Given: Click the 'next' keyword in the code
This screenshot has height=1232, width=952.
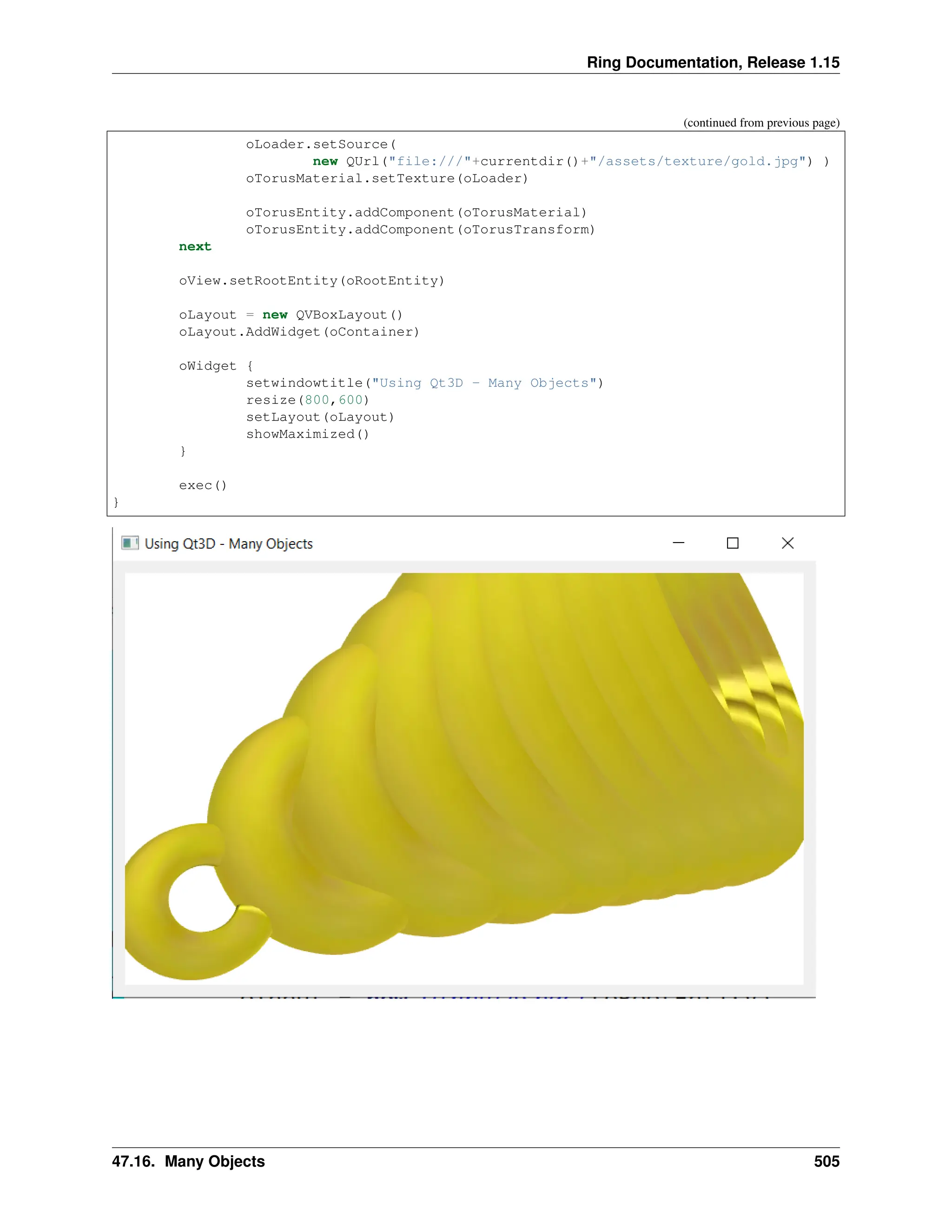Looking at the screenshot, I should (x=195, y=246).
